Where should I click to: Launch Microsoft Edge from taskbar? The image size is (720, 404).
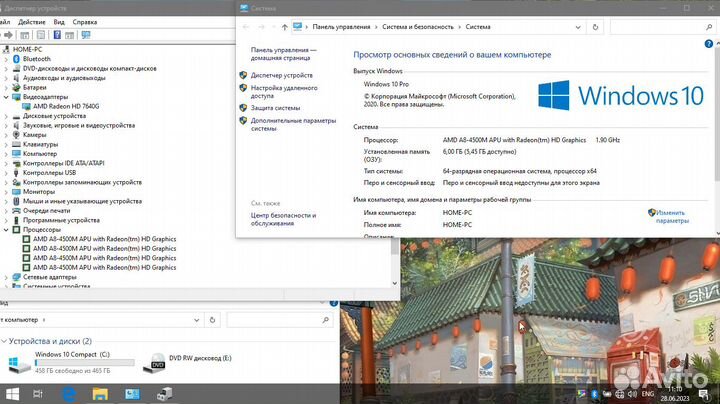pos(69,394)
